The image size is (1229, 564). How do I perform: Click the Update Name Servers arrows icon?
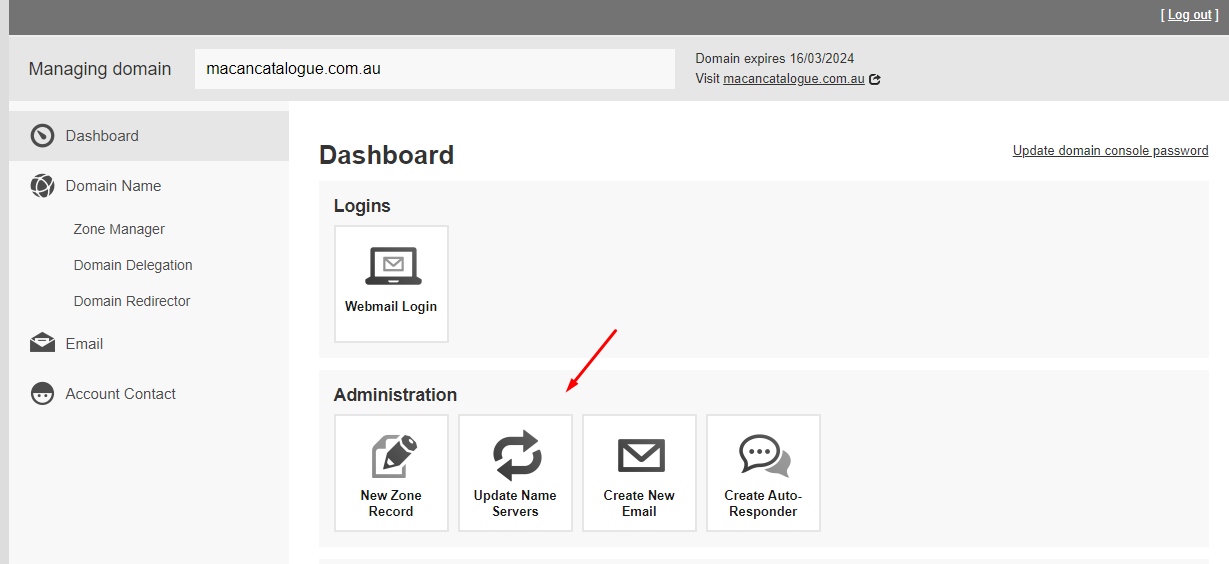click(516, 456)
